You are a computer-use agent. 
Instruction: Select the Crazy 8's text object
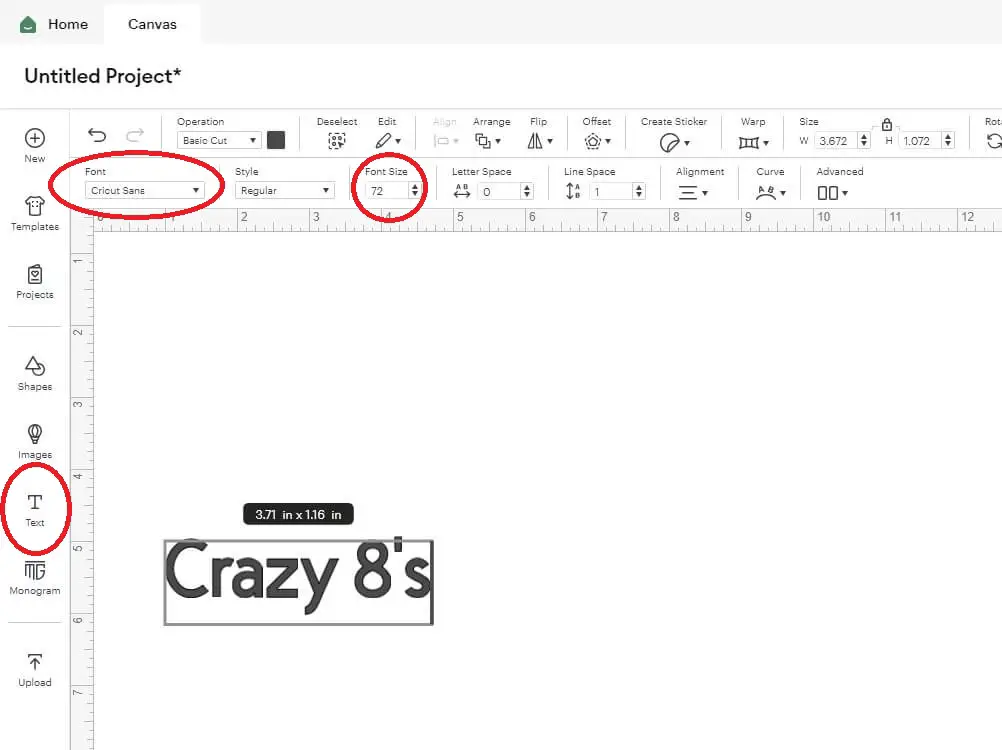(x=298, y=581)
